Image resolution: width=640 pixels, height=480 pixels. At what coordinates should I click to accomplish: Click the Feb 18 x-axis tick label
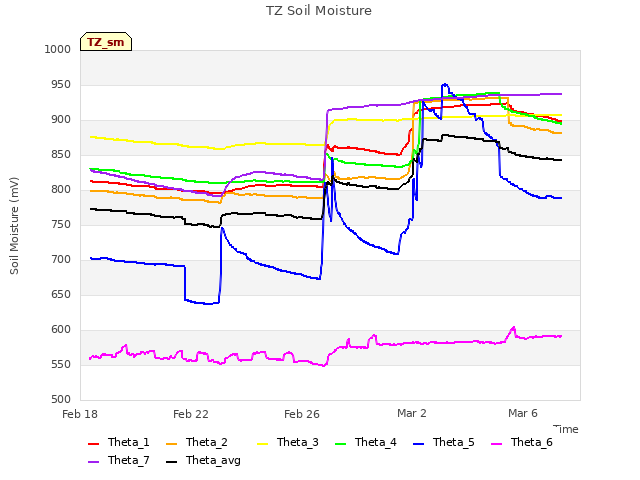tap(80, 414)
